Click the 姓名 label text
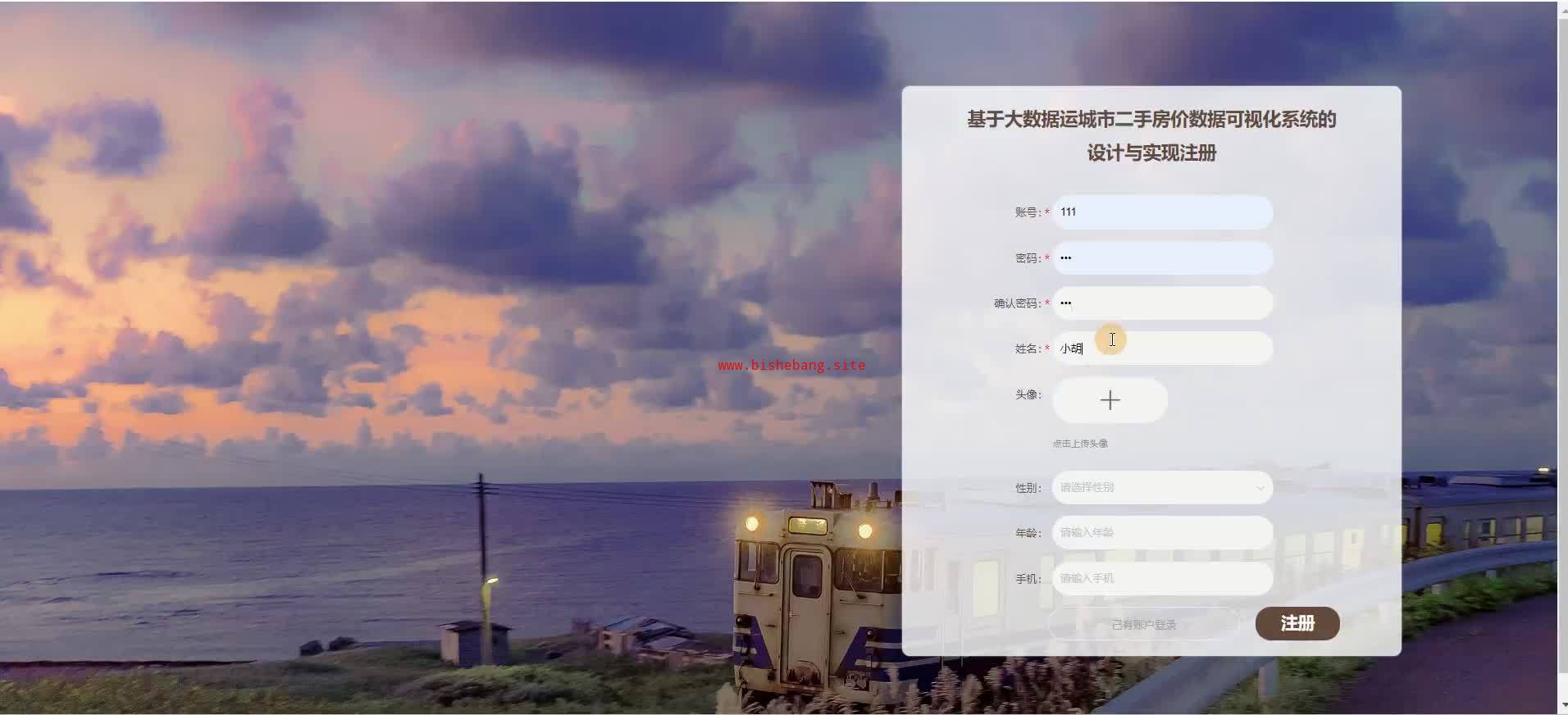Viewport: 1568px width, 715px height. click(x=1028, y=348)
